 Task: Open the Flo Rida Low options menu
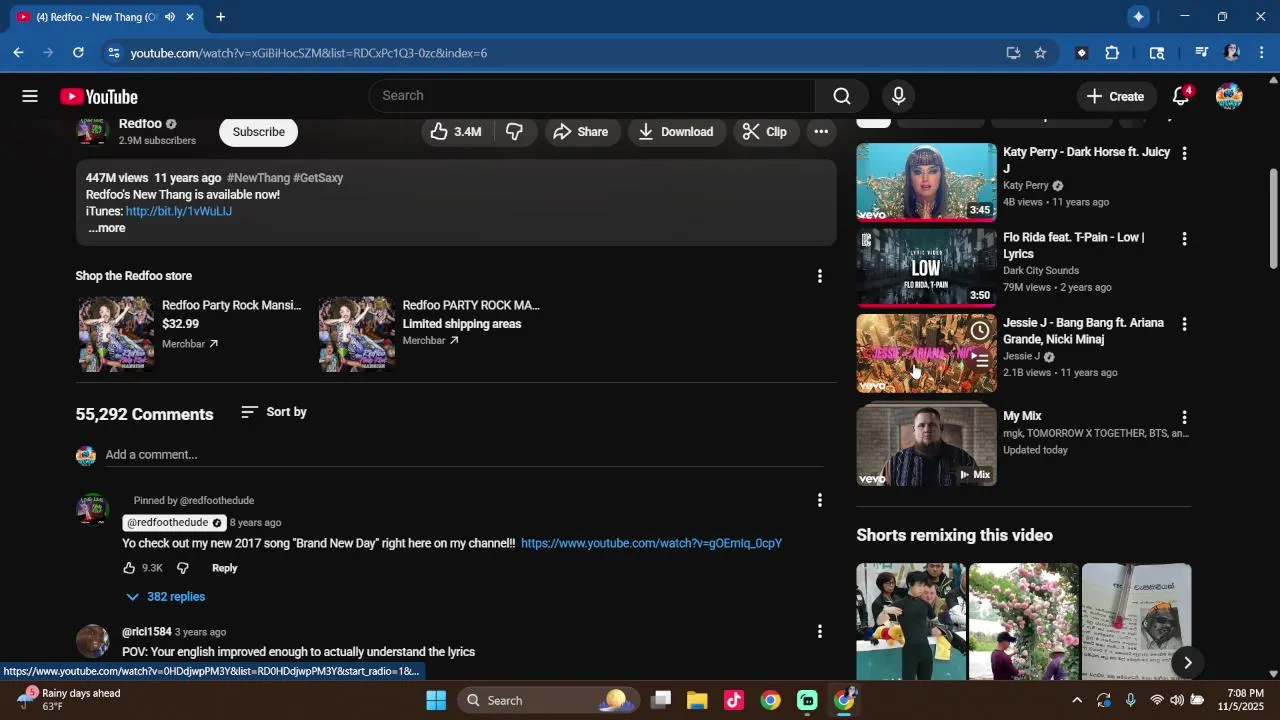[x=1184, y=239]
